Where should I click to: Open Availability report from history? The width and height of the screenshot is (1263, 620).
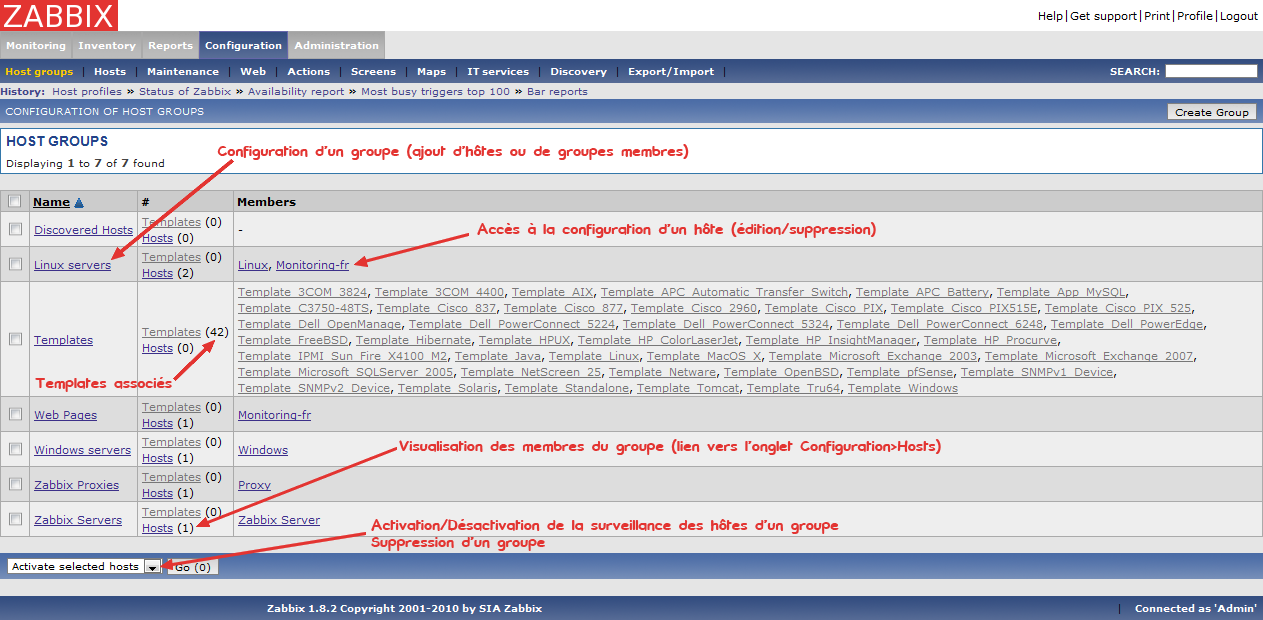point(296,91)
